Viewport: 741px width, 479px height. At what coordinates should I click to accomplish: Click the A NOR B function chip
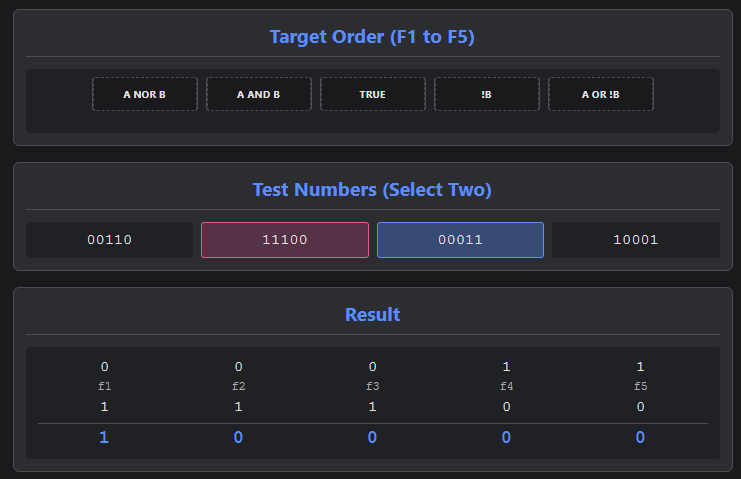(145, 95)
